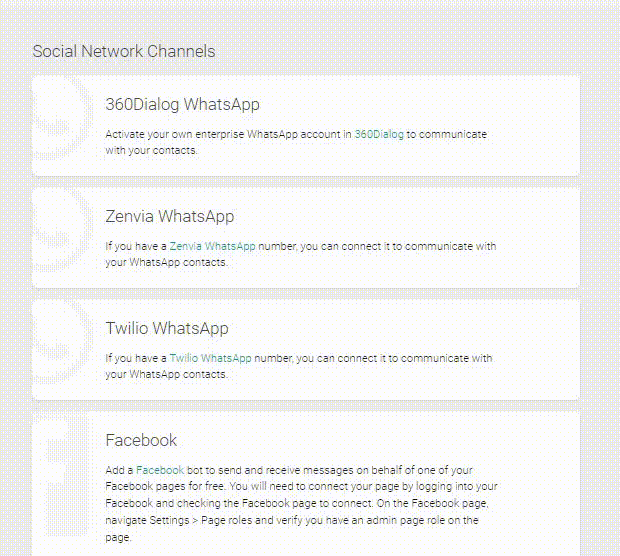Click the Twilio WhatsApp logo icon
This screenshot has width=620, height=556.
61,350
